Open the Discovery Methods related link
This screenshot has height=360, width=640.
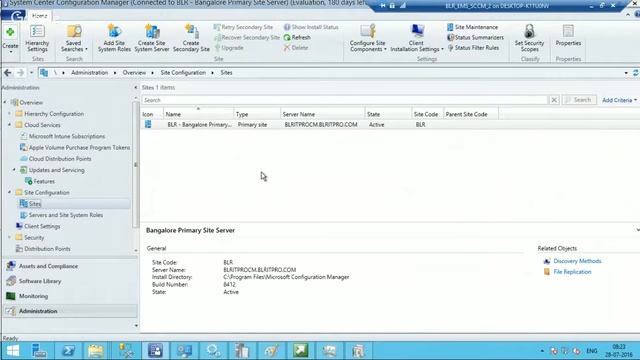pos(577,261)
